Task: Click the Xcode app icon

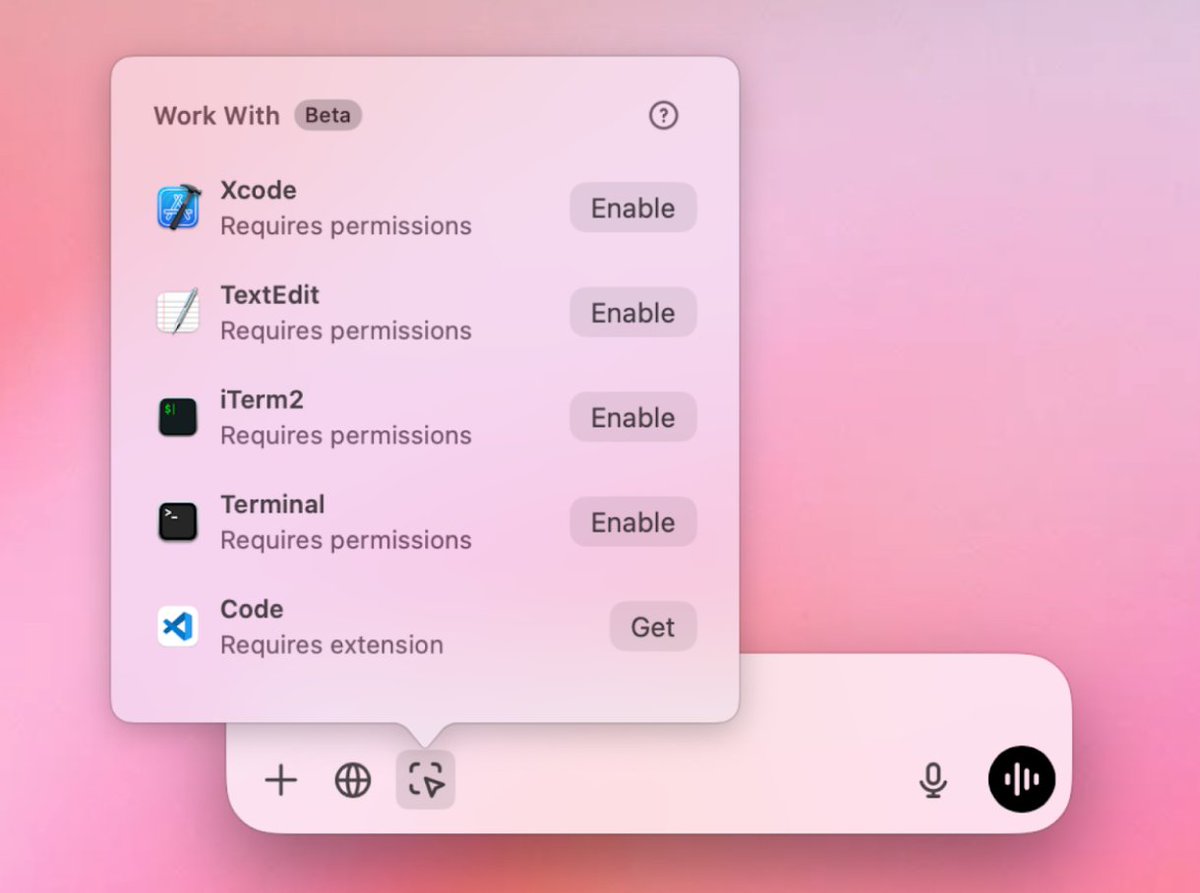Action: 179,208
